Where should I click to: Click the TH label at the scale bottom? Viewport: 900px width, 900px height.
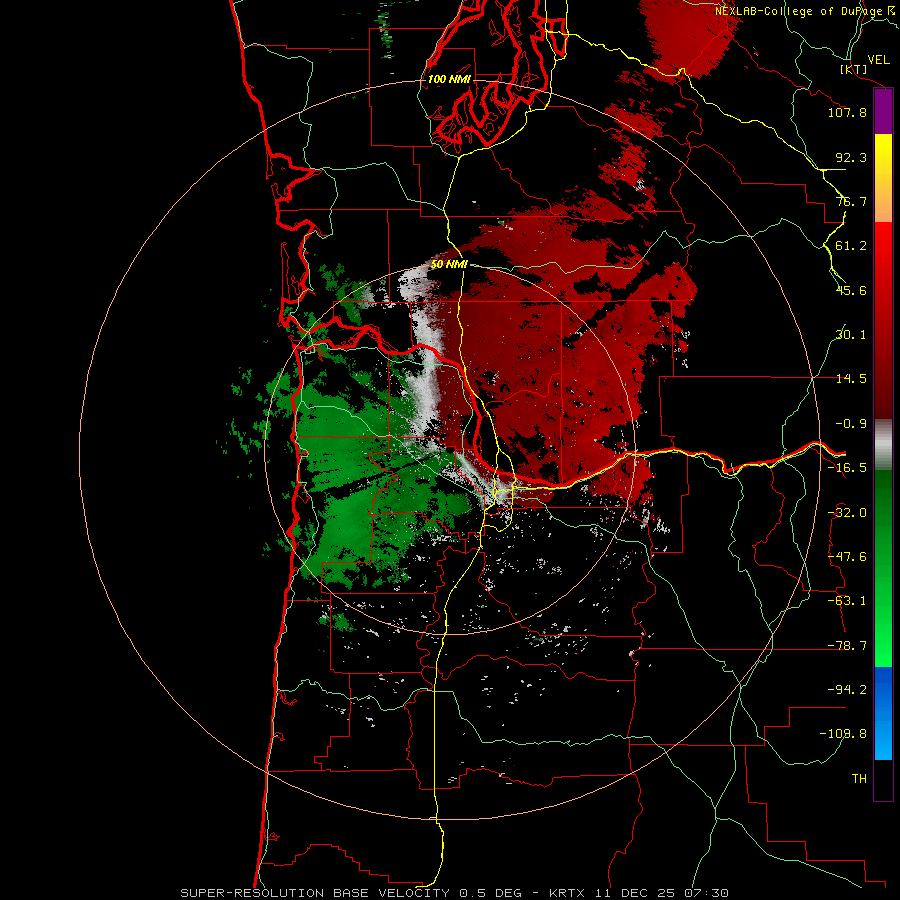[x=859, y=779]
